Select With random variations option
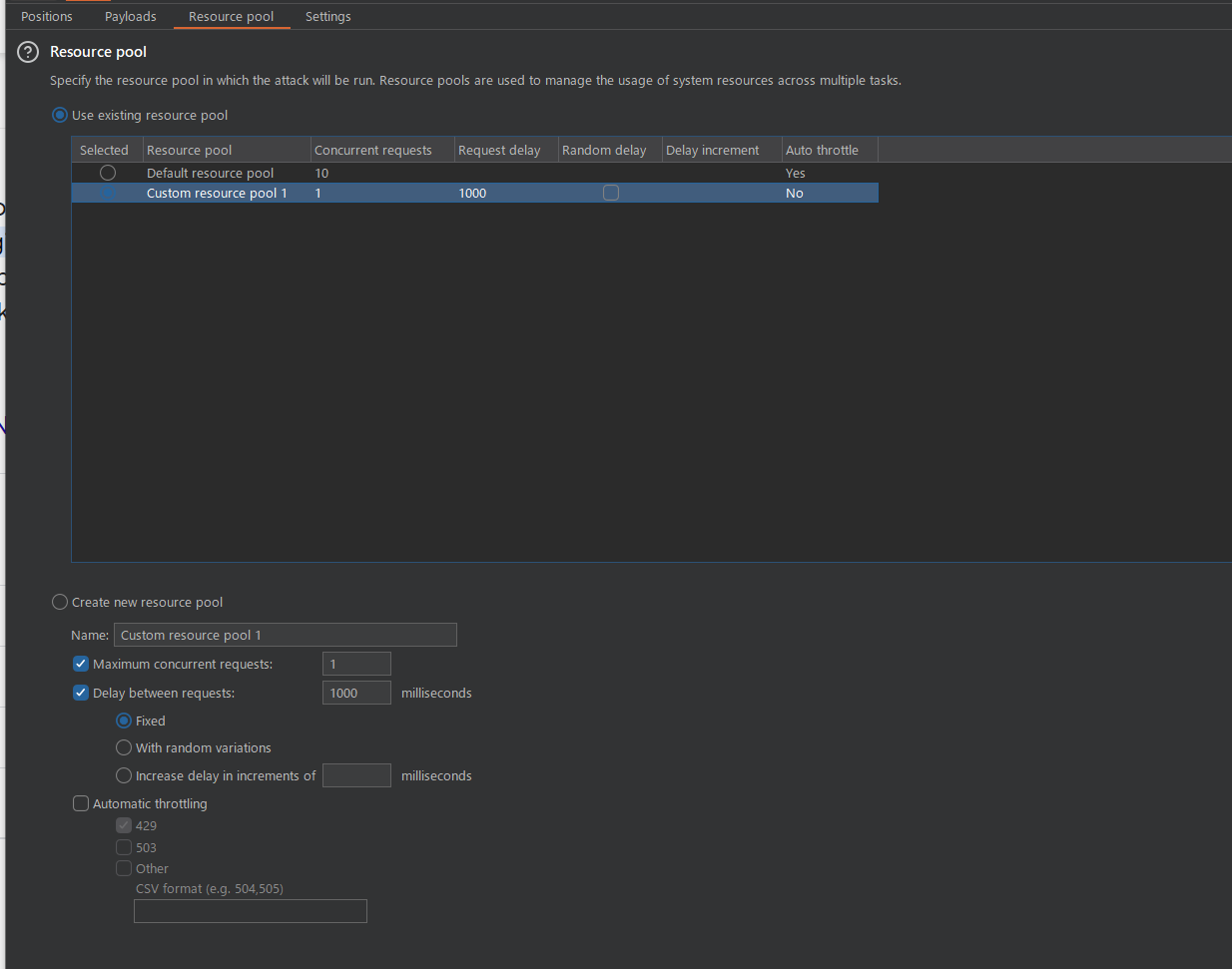 point(124,747)
